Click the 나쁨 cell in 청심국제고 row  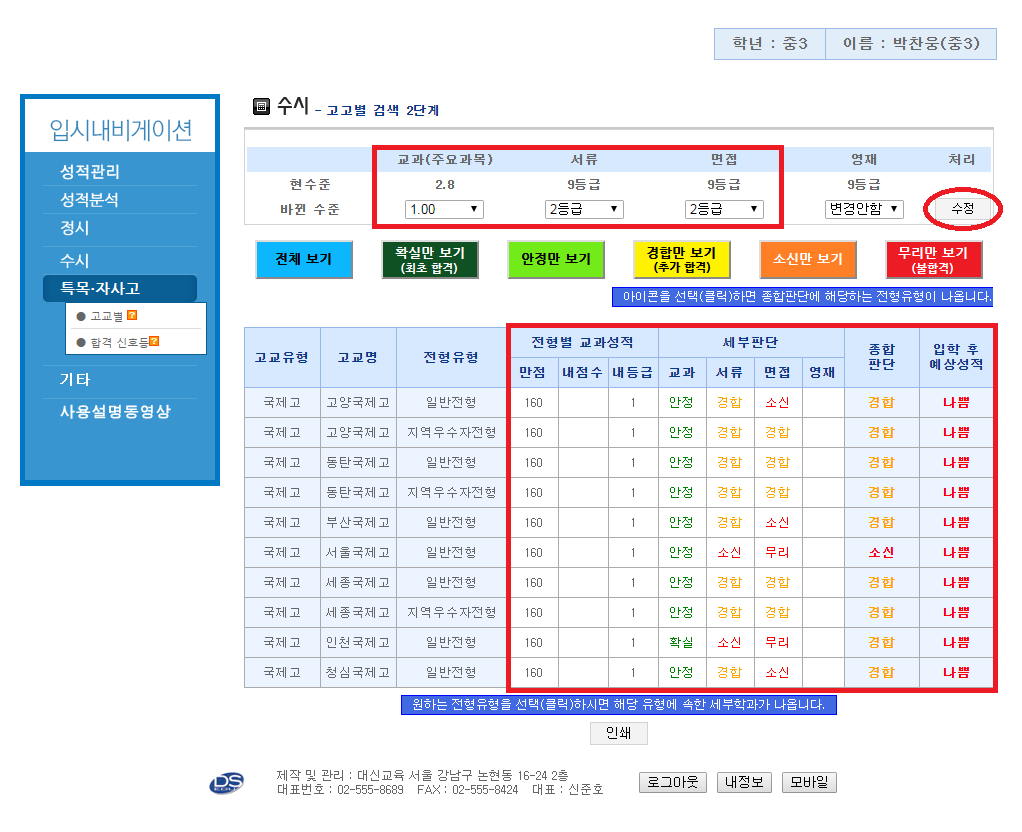956,672
